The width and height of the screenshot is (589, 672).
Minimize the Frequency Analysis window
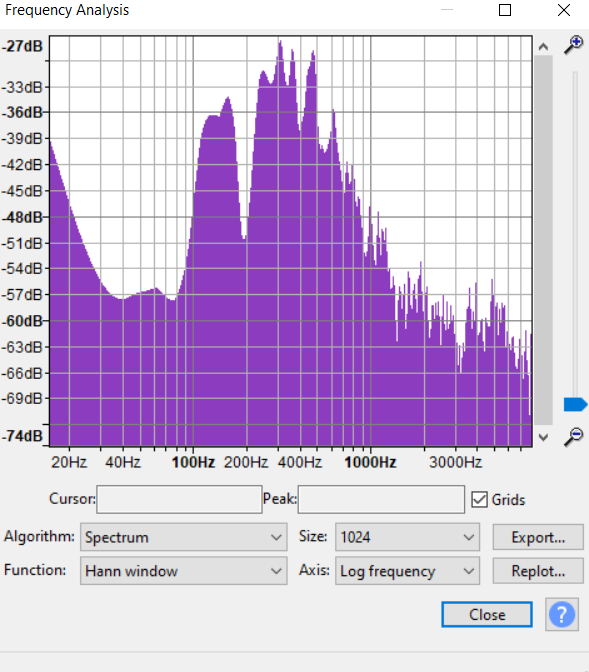pyautogui.click(x=447, y=9)
